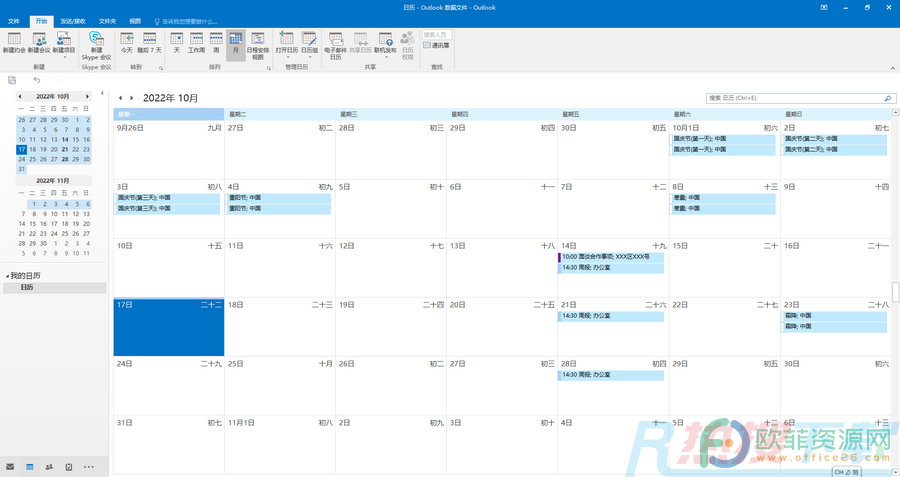
Task: Open Schedule view (日程安排视图)
Action: tap(258, 46)
